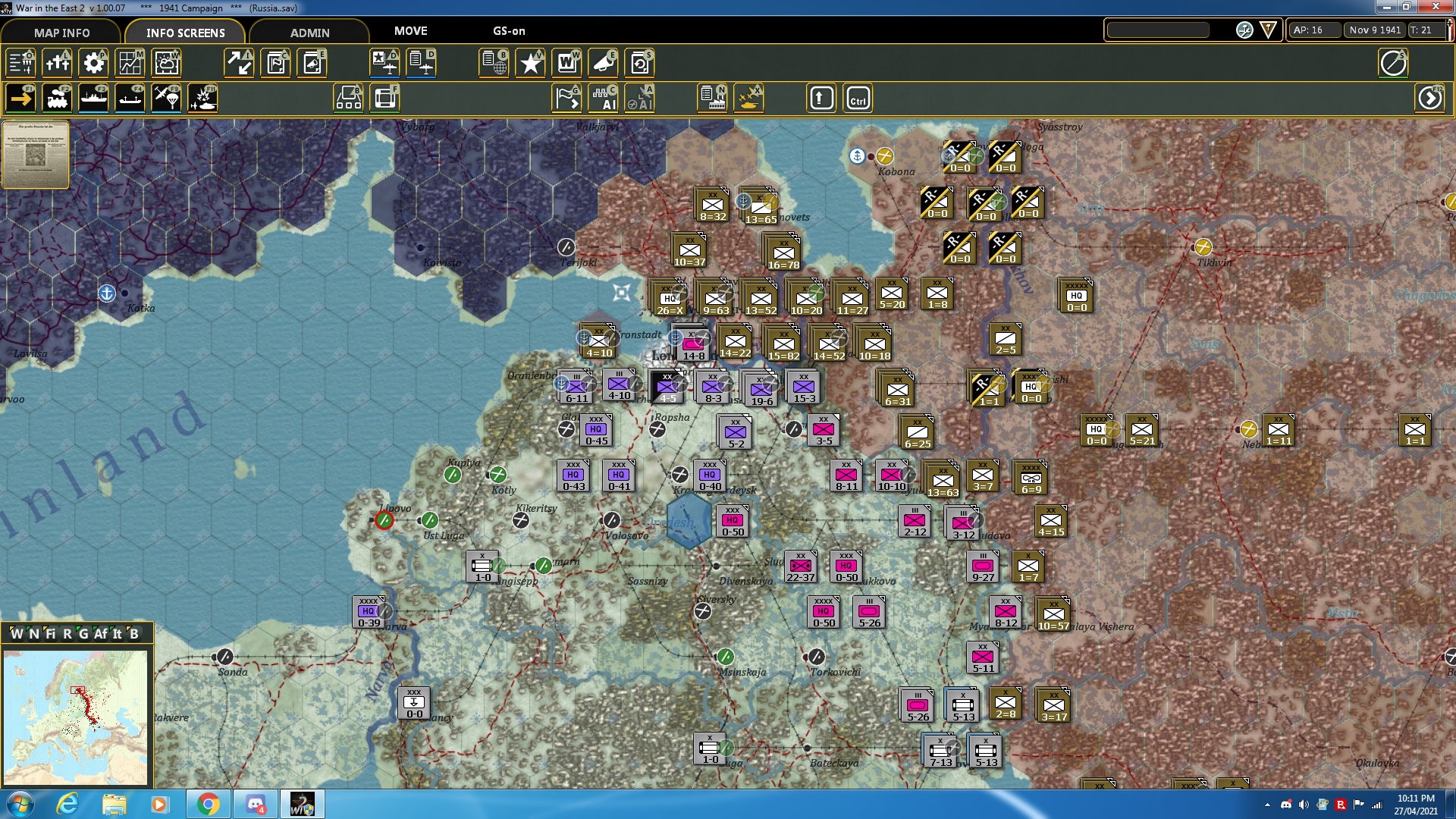Image resolution: width=1456 pixels, height=819 pixels.
Task: Select the air transfer mode icon
Action: coord(166,97)
